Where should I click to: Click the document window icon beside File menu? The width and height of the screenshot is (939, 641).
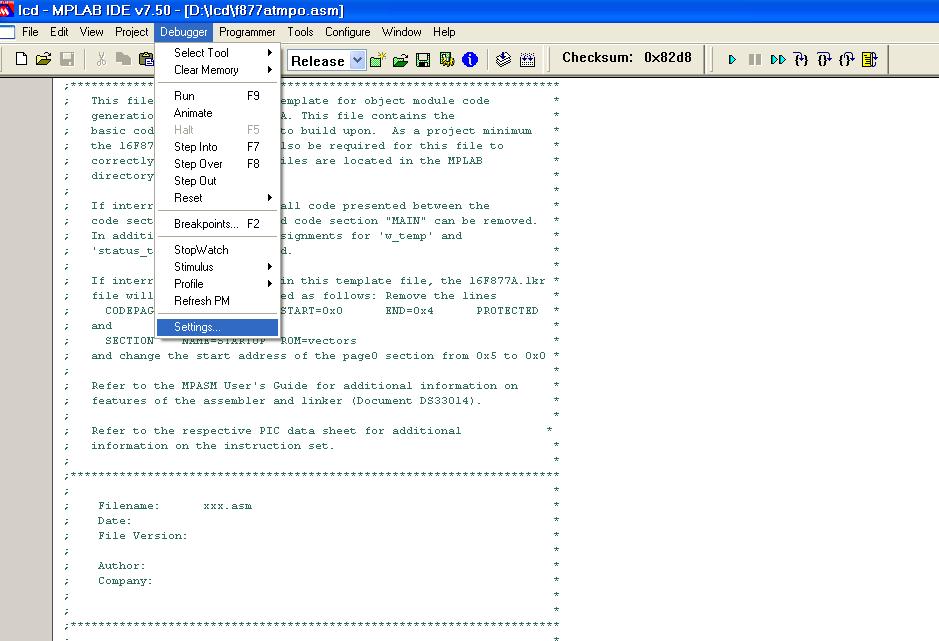coord(7,32)
